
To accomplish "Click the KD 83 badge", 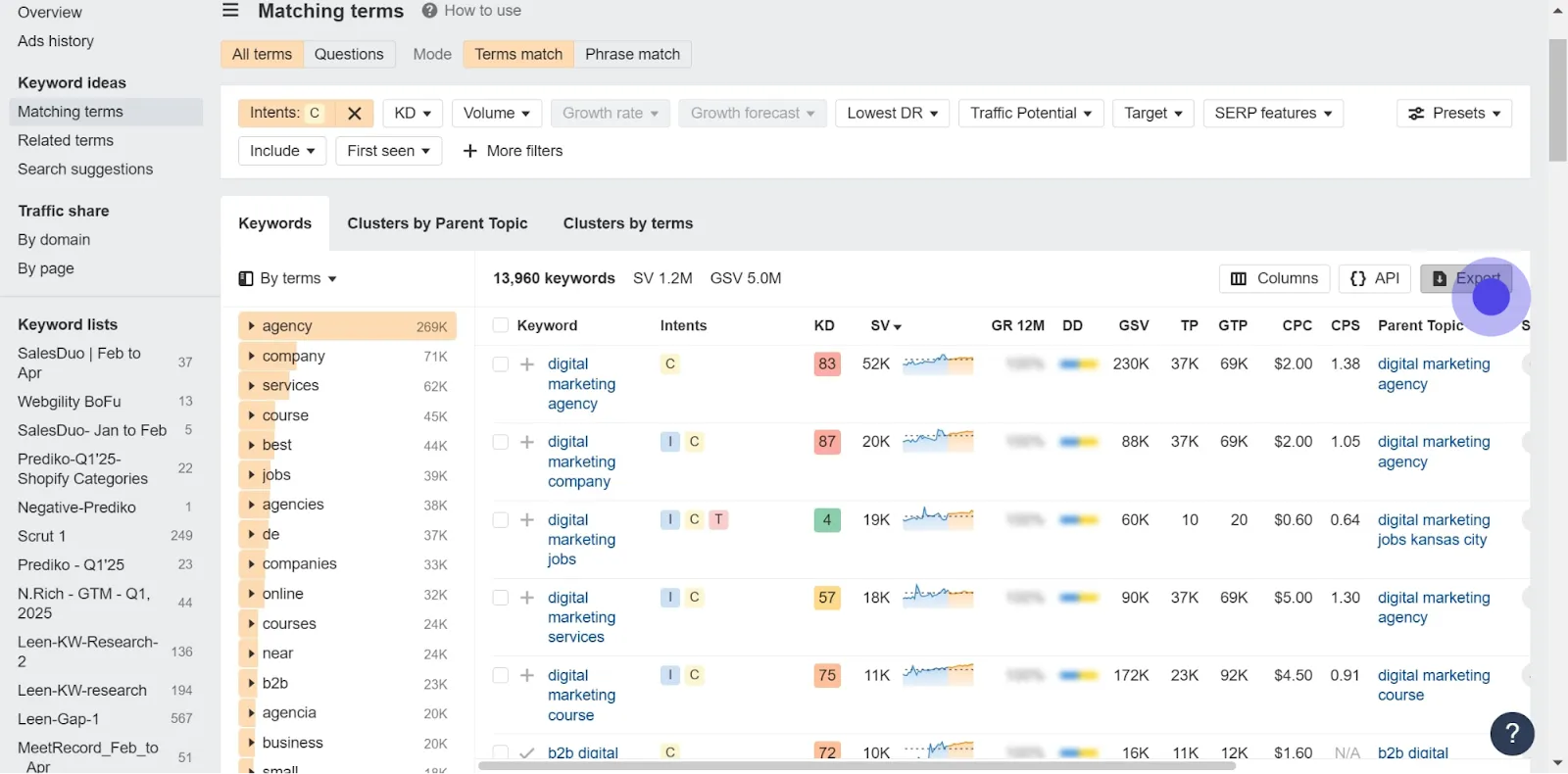I will click(827, 364).
